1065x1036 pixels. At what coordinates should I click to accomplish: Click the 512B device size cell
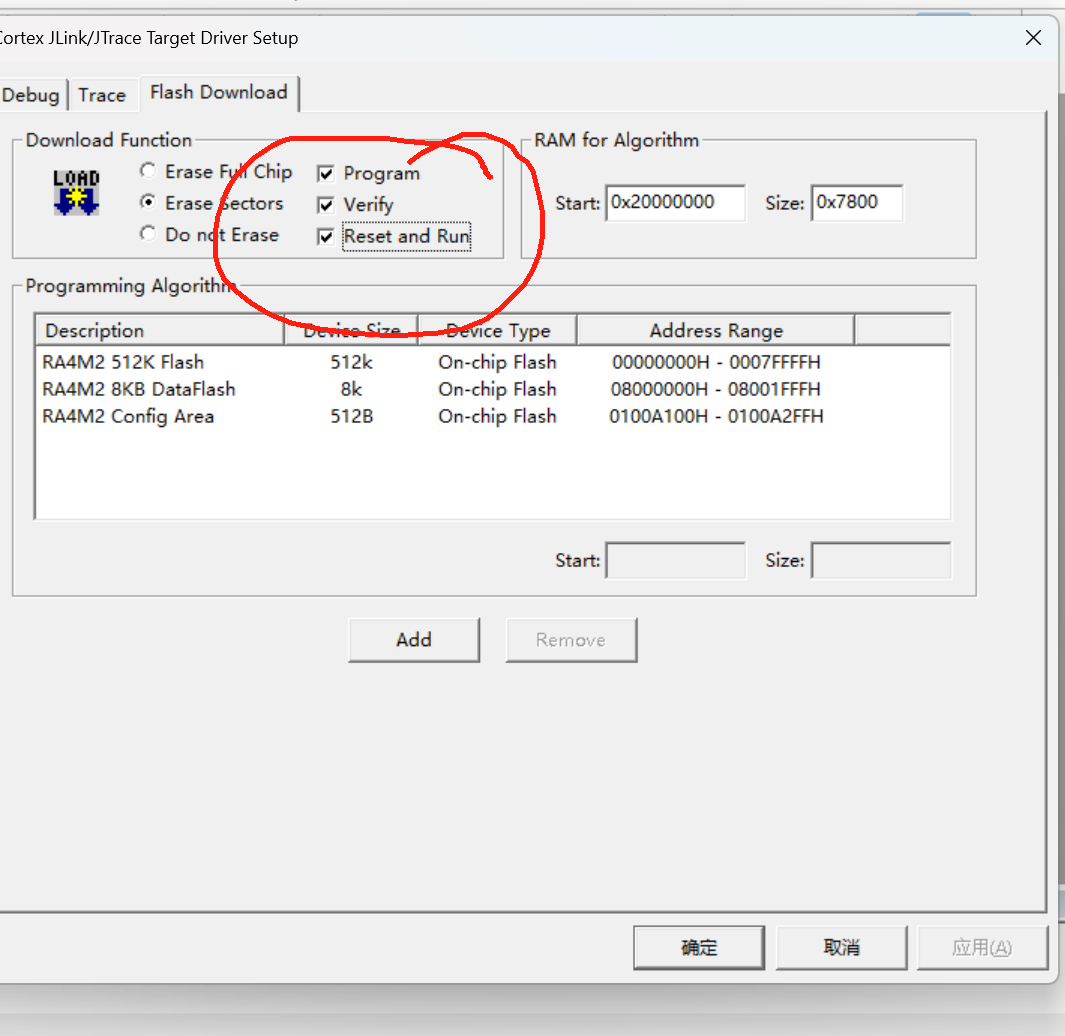[x=352, y=416]
